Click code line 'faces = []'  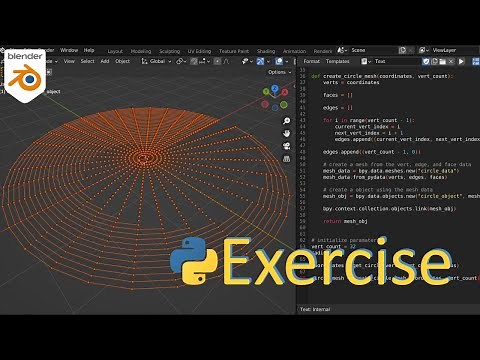pos(337,95)
